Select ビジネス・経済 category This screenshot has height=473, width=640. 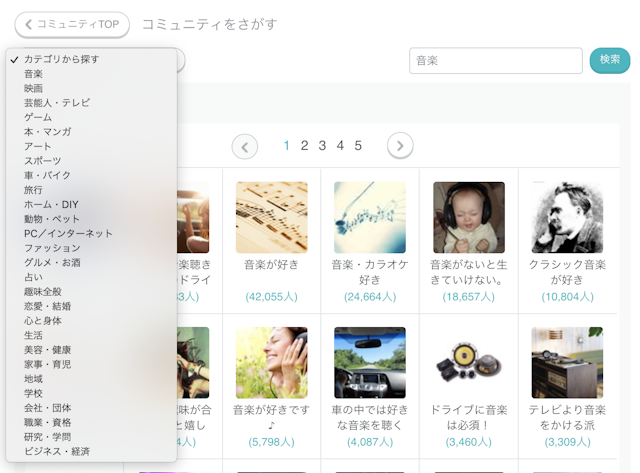point(91,451)
